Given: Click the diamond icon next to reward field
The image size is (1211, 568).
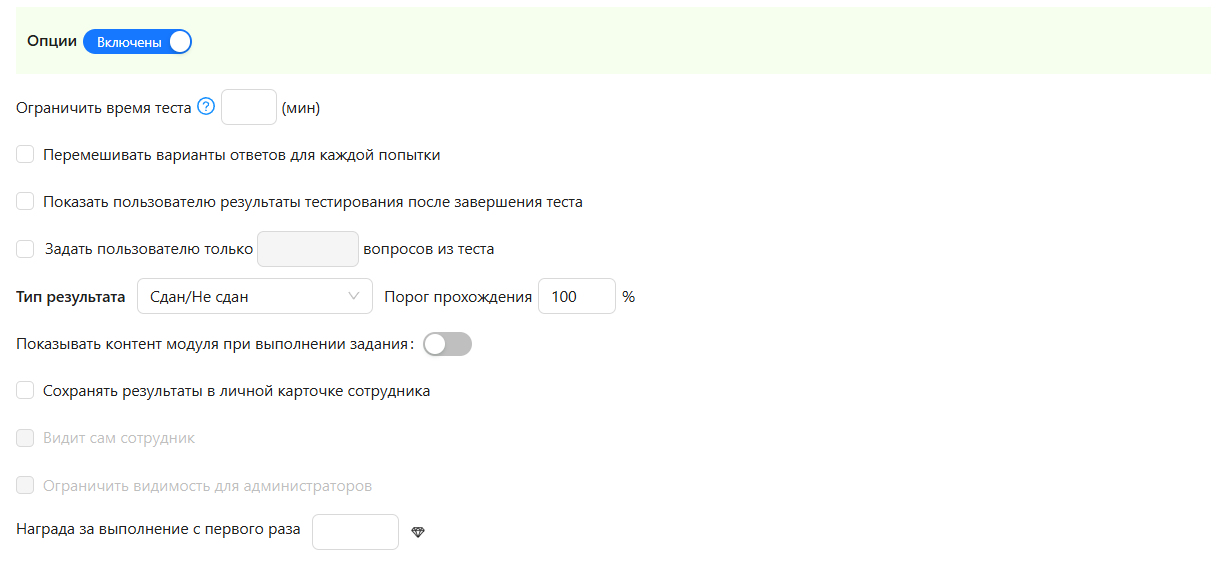Looking at the screenshot, I should pos(418,532).
